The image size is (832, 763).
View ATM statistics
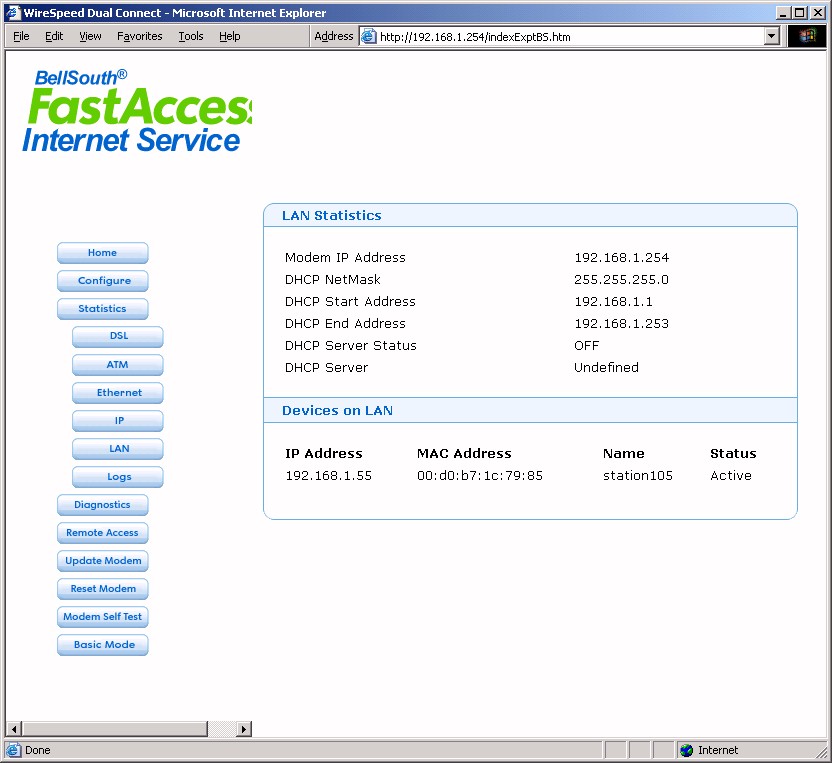(118, 365)
